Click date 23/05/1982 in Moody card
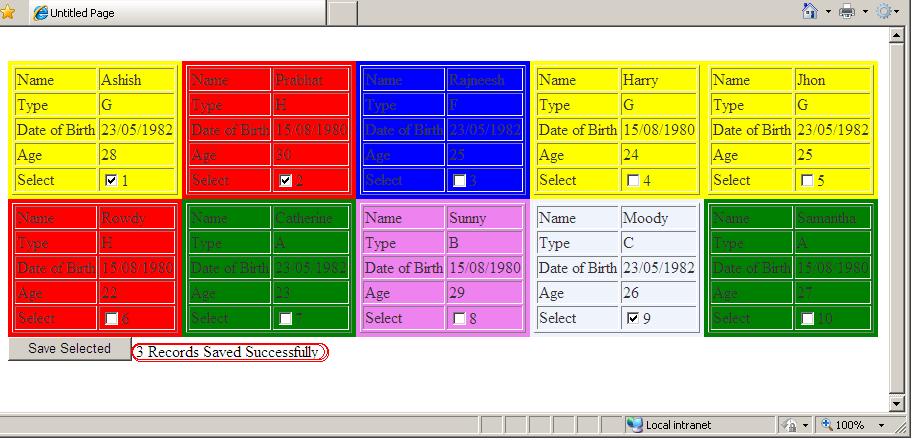Image resolution: width=913 pixels, height=440 pixels. click(659, 268)
